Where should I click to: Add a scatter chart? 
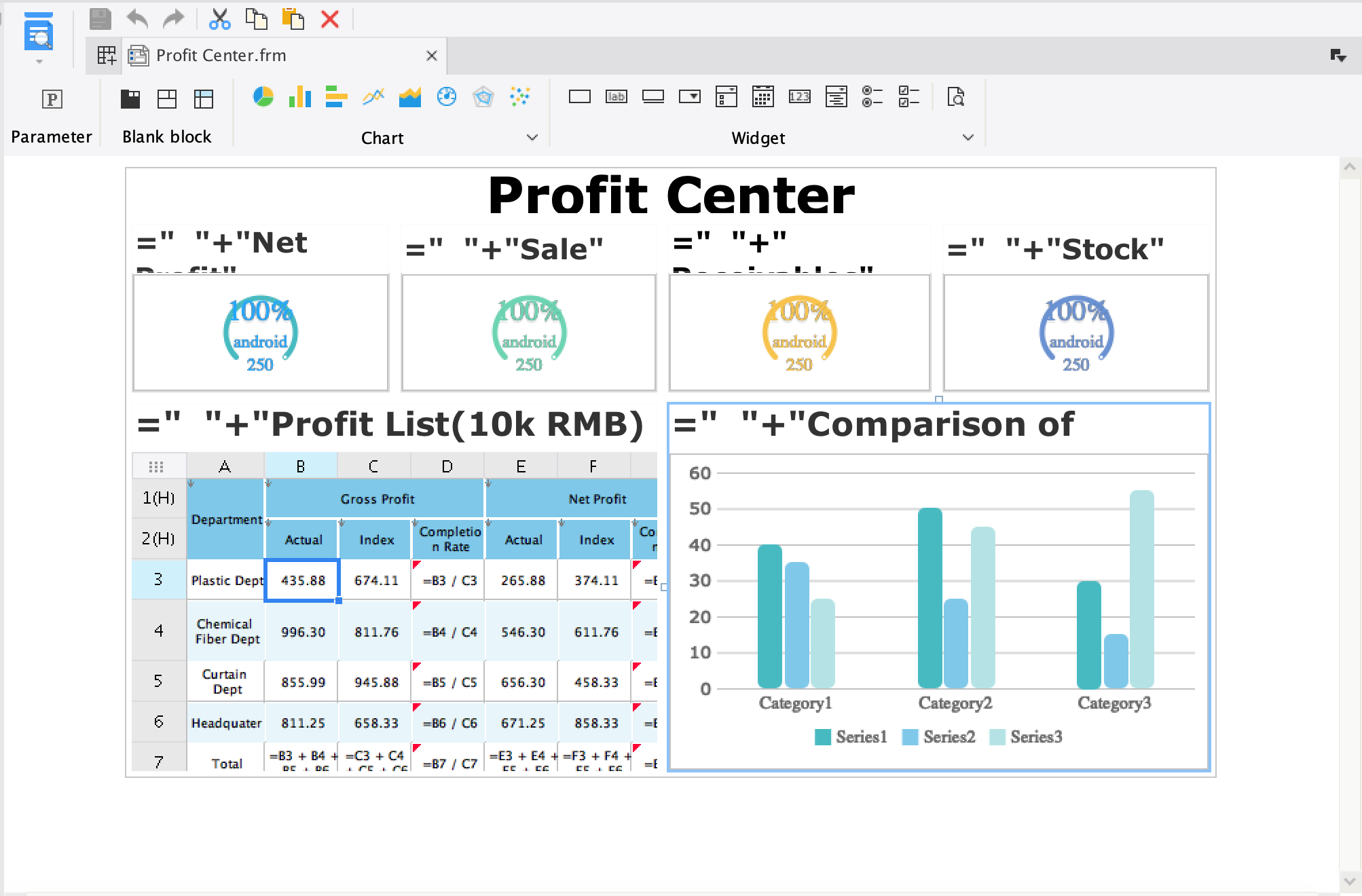[x=519, y=97]
